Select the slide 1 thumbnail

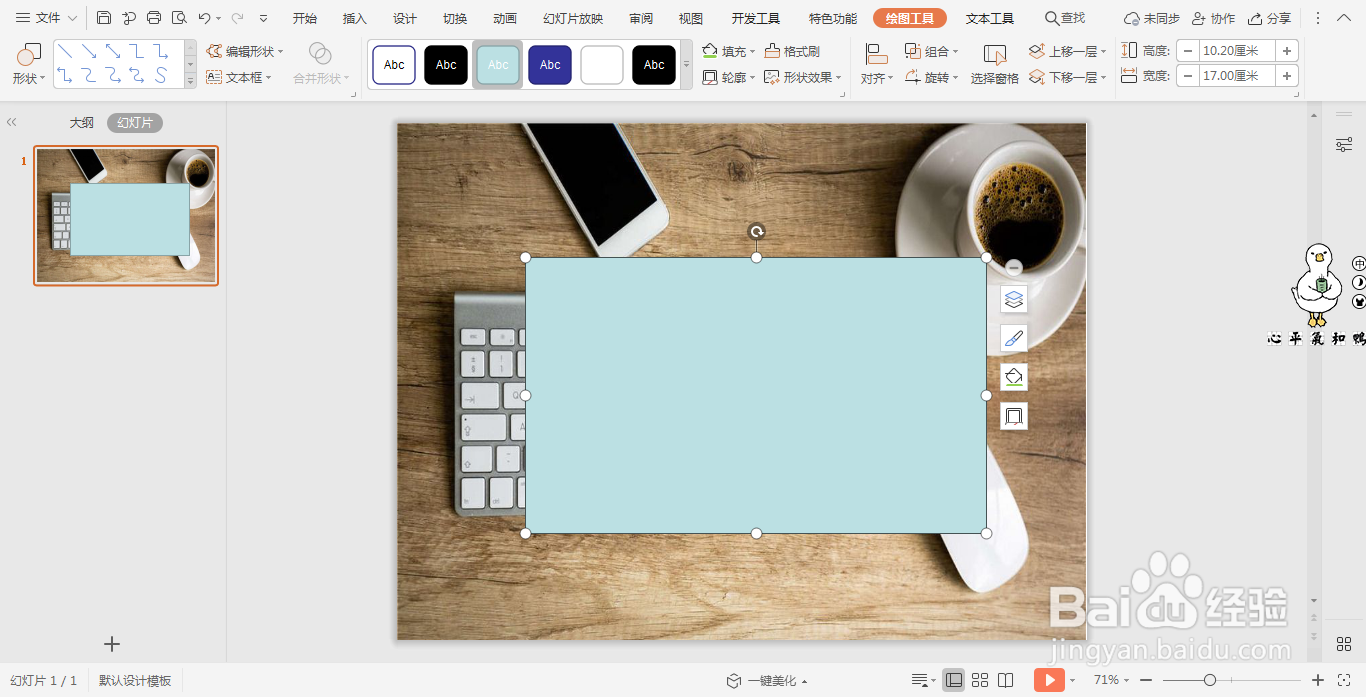click(125, 215)
